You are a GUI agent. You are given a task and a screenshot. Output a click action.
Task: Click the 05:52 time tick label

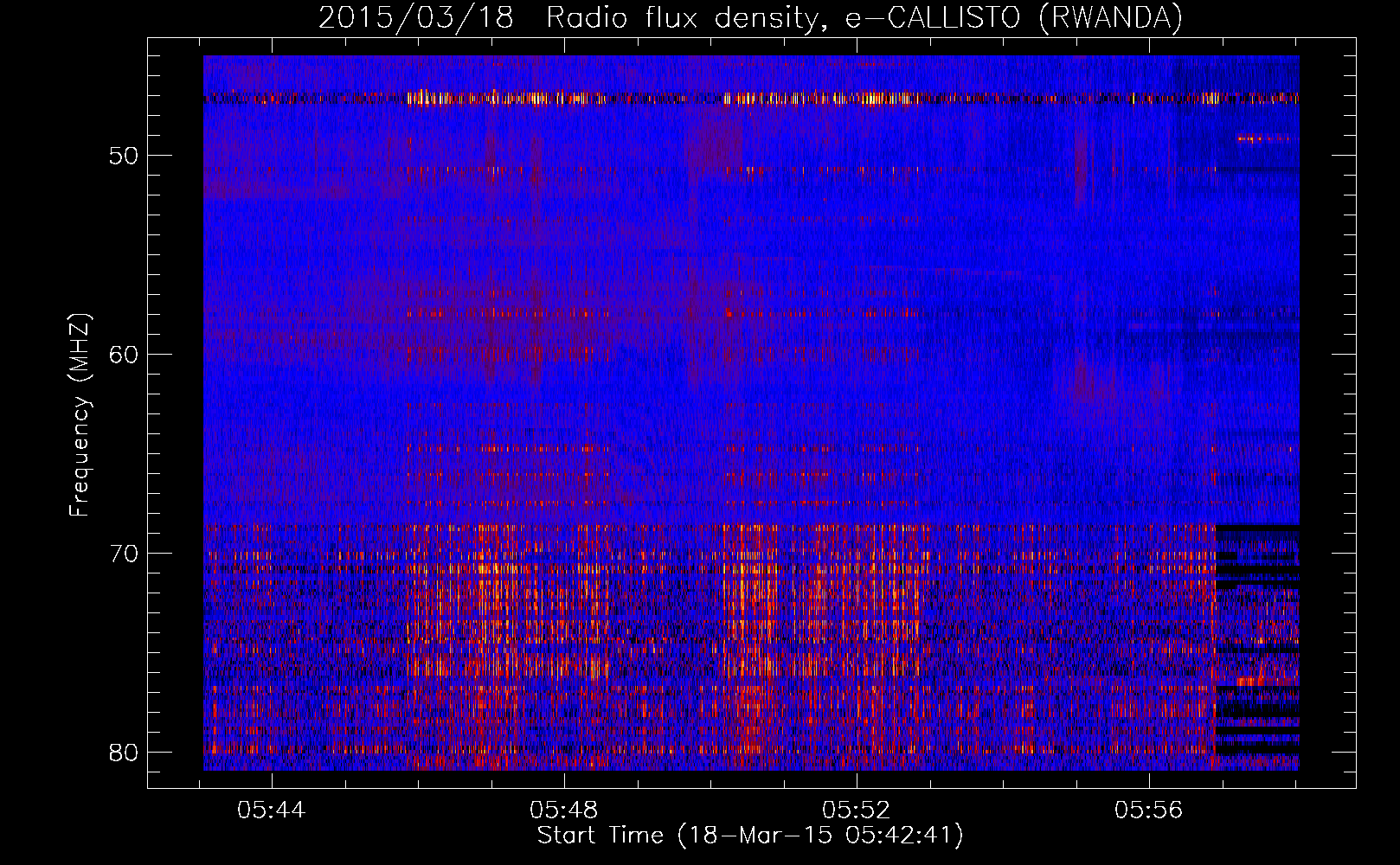(857, 810)
